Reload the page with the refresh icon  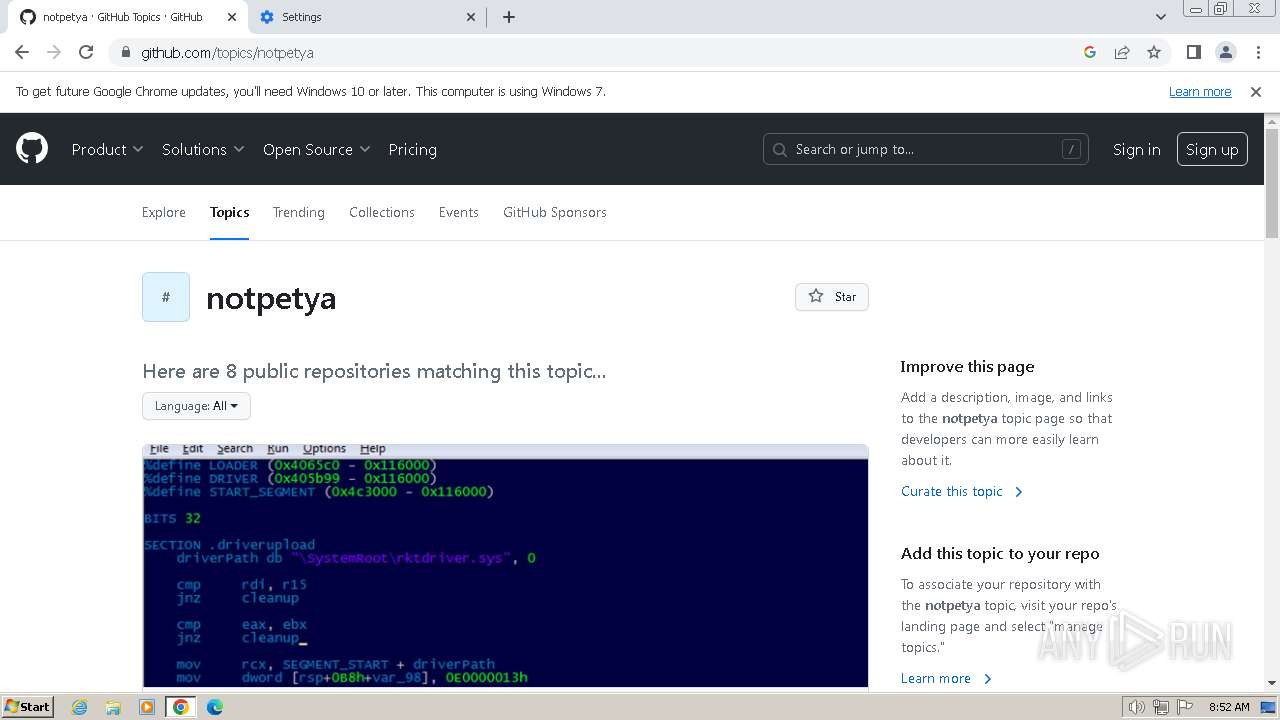point(86,52)
